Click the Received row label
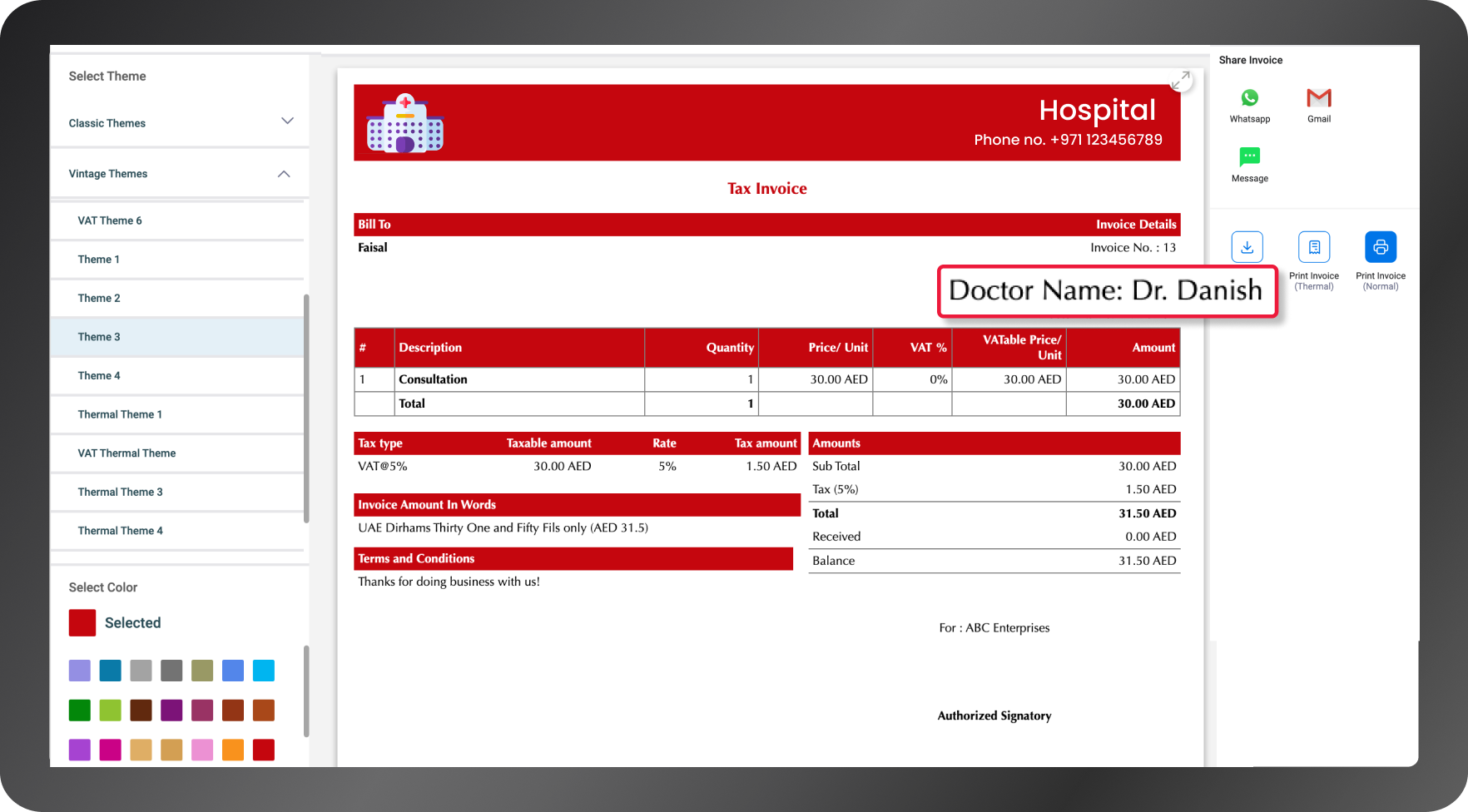Screen dimensions: 1468x812 836,537
